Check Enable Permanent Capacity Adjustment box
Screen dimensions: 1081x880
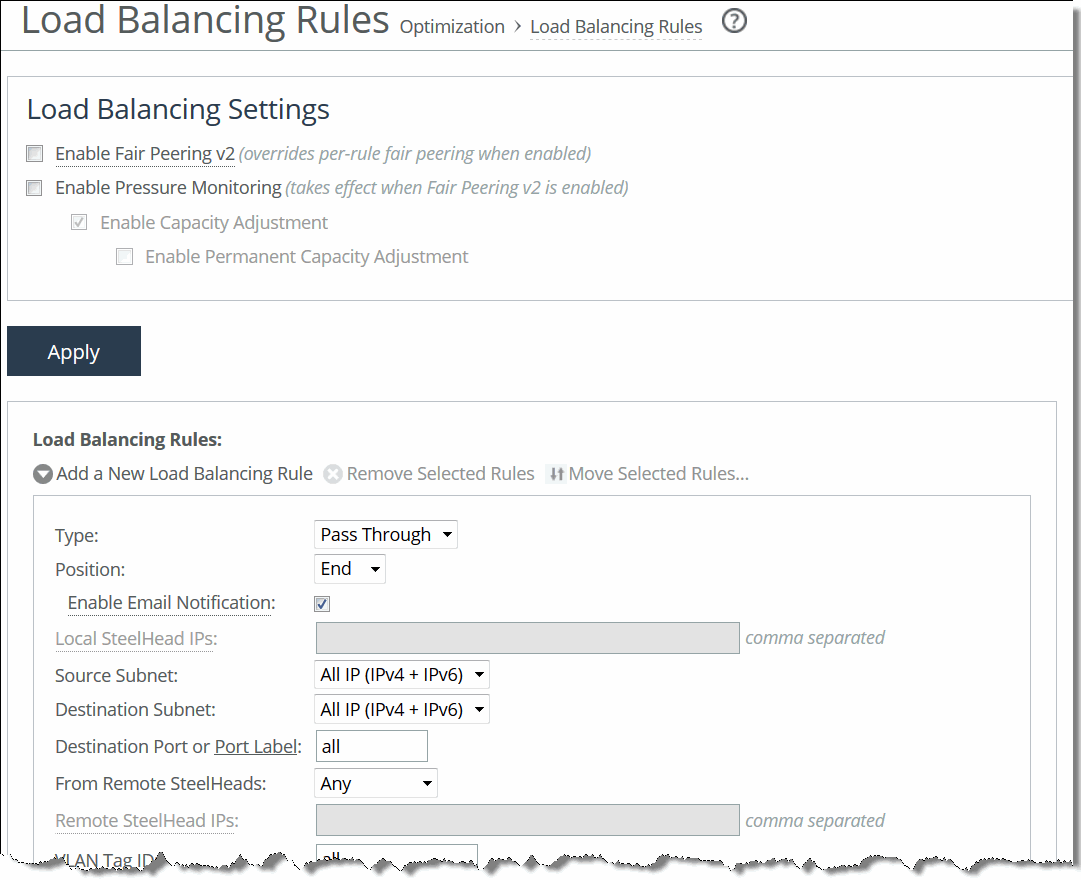pos(125,257)
